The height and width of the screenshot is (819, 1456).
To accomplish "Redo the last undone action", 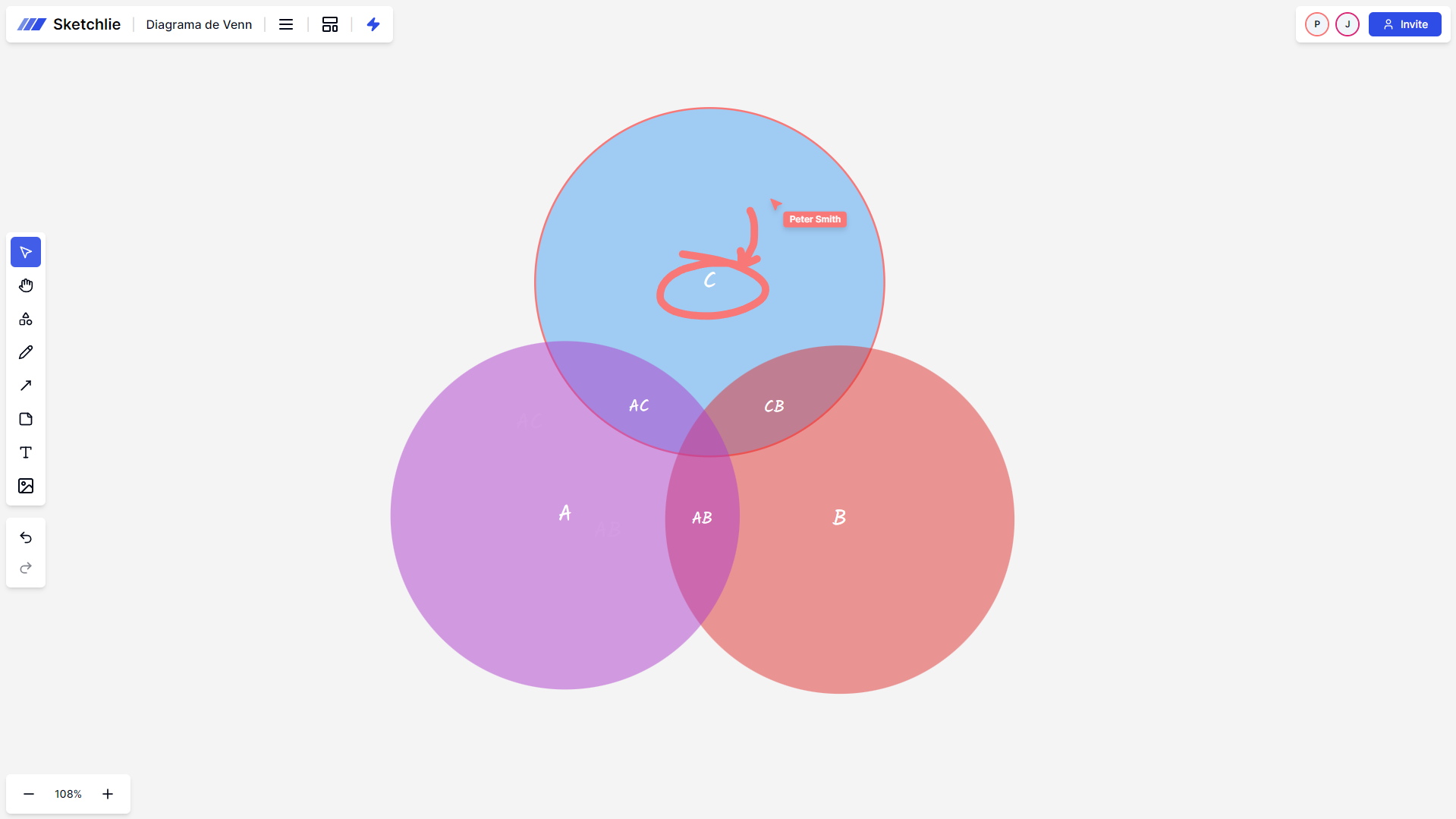I will tap(25, 567).
